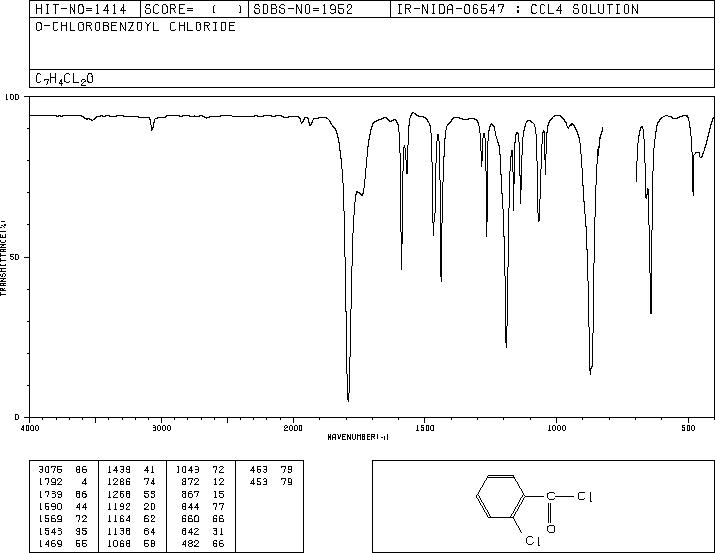Click the IR-NIDA-06547 : CCL4 SOLUTION label
The image size is (715, 553).
tap(518, 9)
